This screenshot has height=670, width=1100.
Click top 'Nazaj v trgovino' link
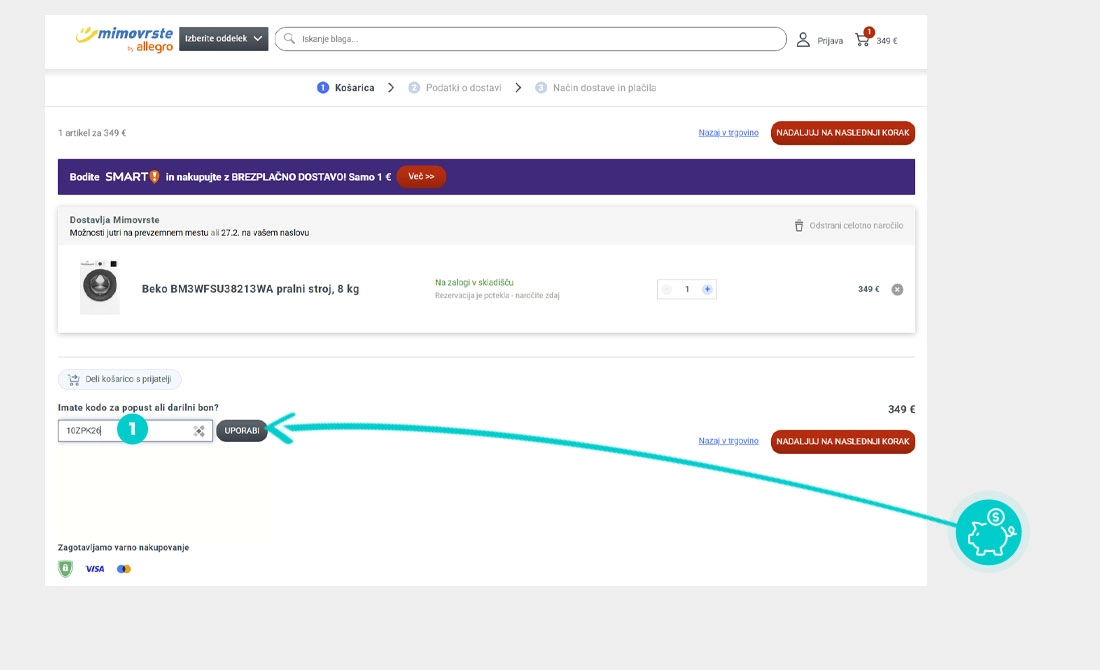coord(728,133)
